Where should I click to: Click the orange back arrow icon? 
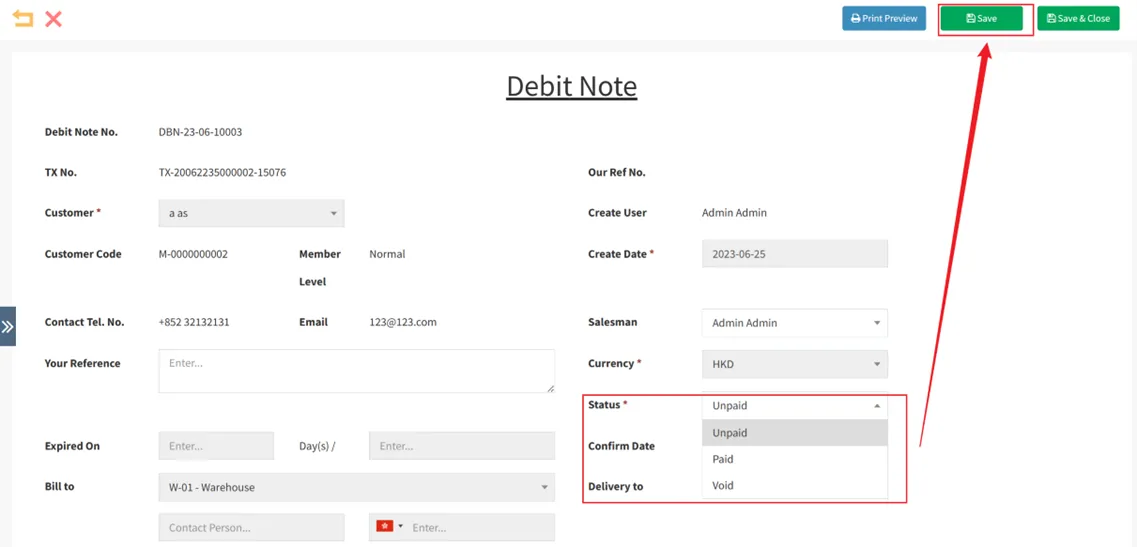pyautogui.click(x=22, y=18)
